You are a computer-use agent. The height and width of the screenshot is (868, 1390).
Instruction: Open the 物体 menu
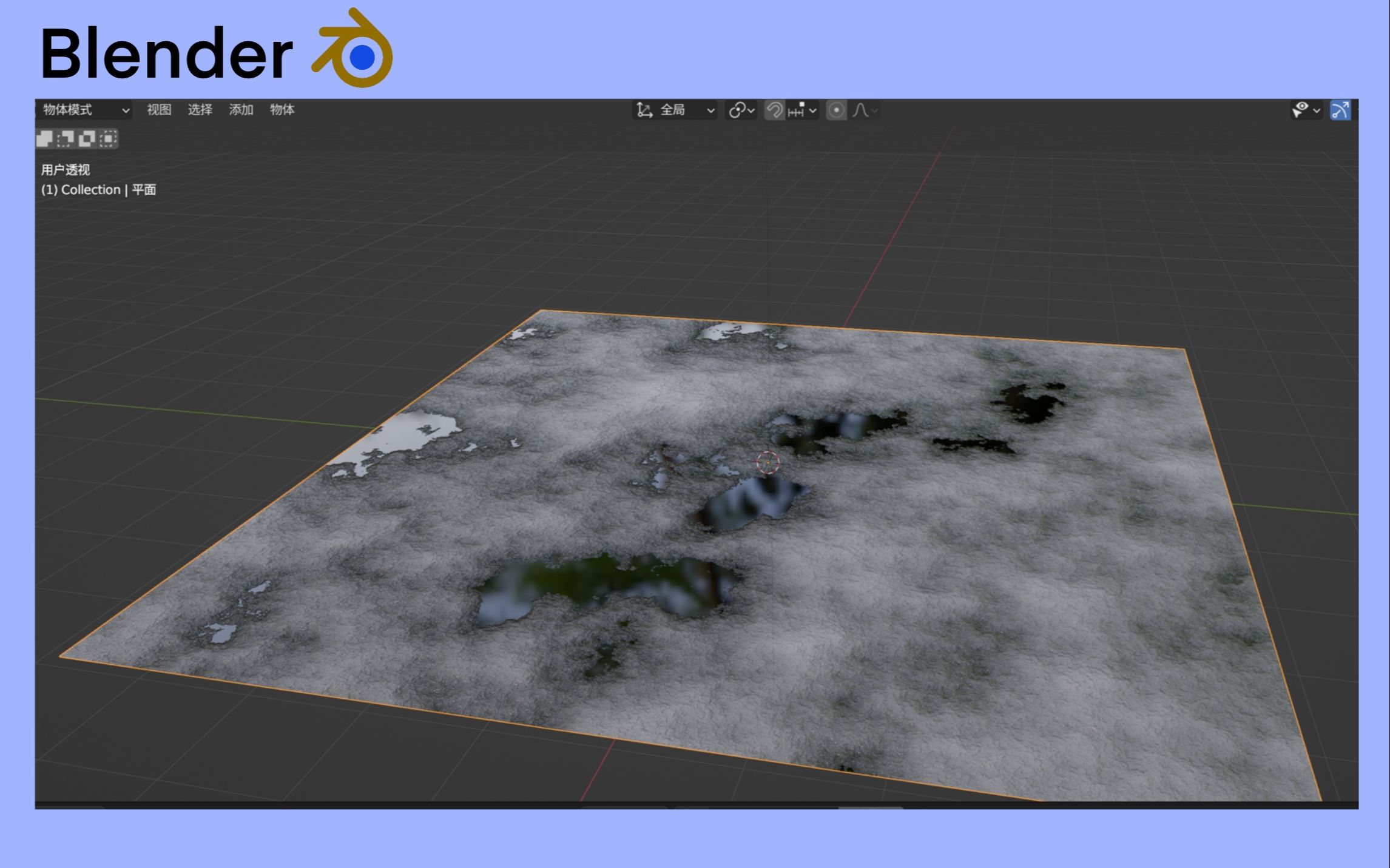tap(282, 110)
